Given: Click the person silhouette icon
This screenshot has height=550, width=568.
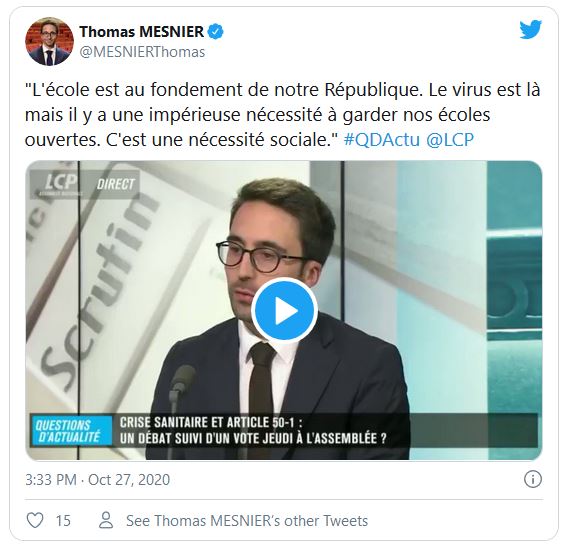Looking at the screenshot, I should [106, 520].
